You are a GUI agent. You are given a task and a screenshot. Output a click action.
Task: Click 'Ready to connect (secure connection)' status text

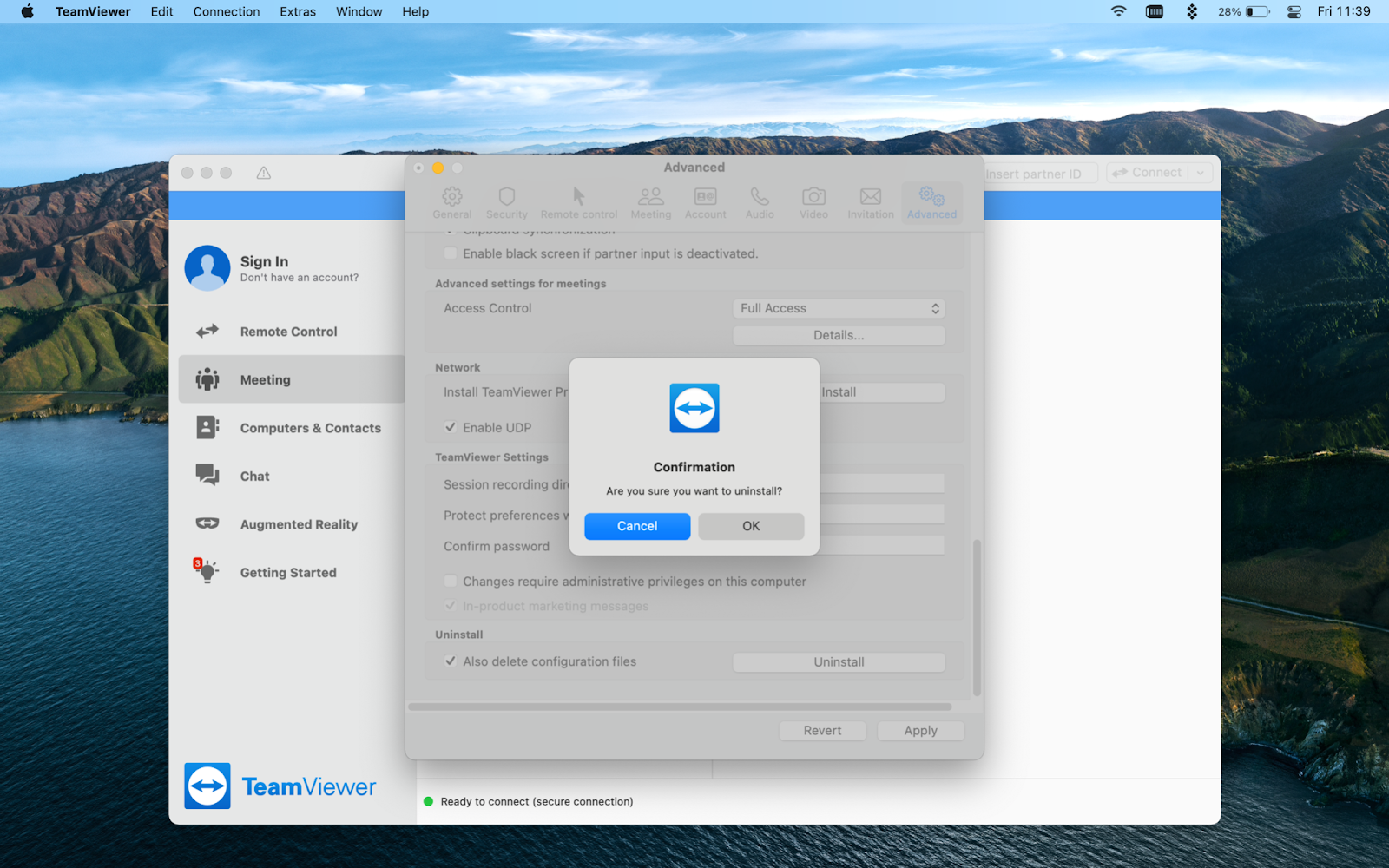coord(537,801)
